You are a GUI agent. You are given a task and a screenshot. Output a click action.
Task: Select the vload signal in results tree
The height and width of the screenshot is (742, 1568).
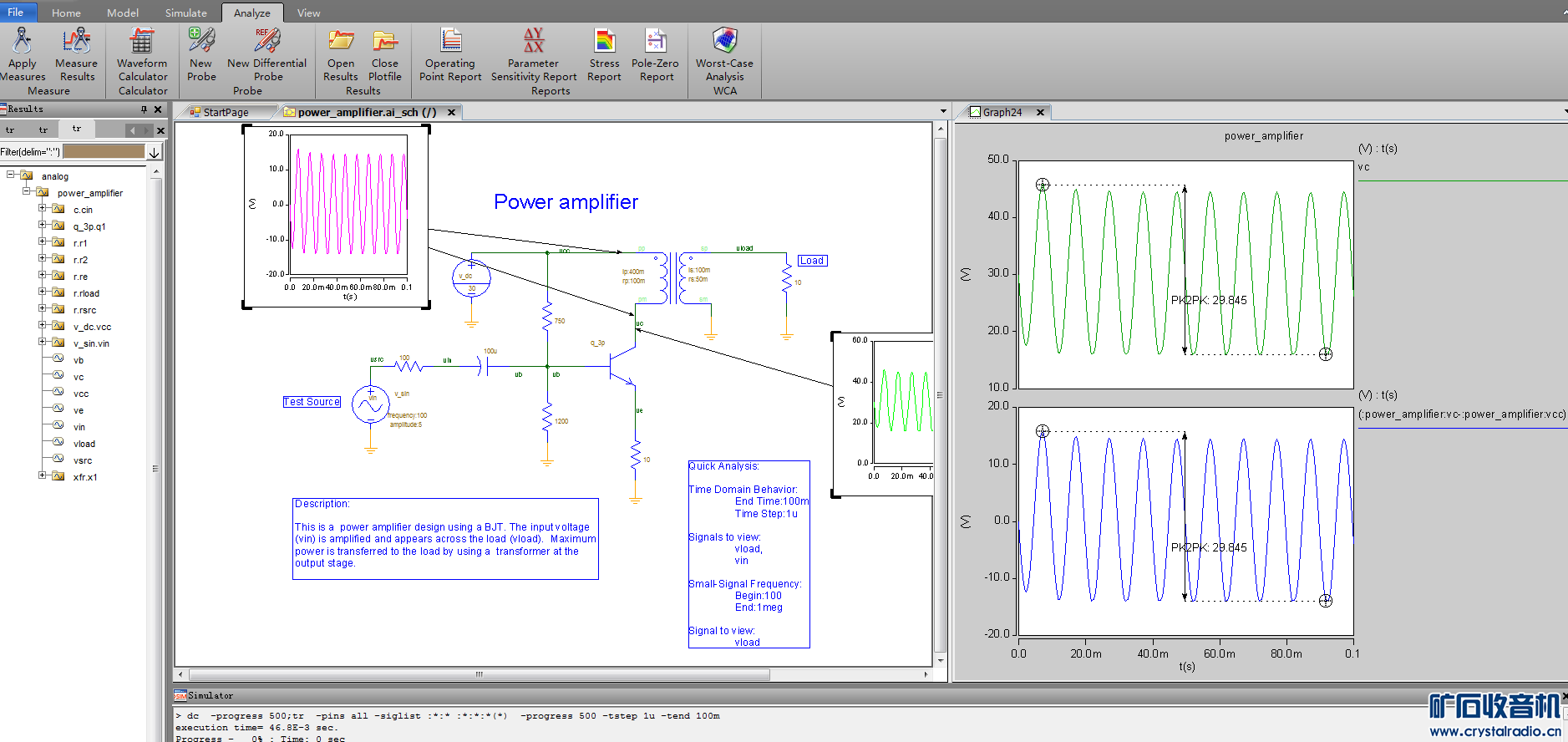point(84,444)
